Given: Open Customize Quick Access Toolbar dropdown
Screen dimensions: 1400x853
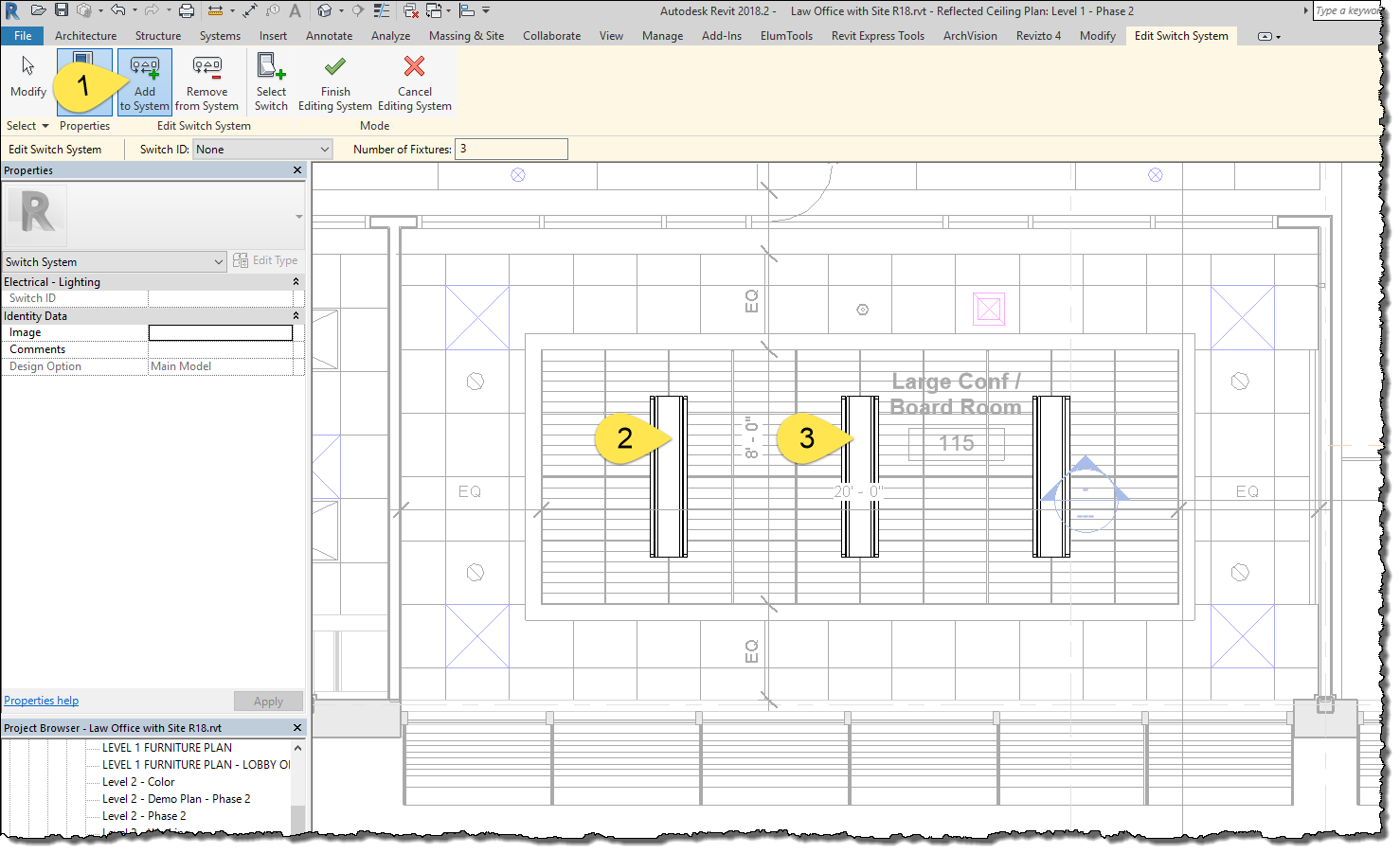Looking at the screenshot, I should point(486,10).
